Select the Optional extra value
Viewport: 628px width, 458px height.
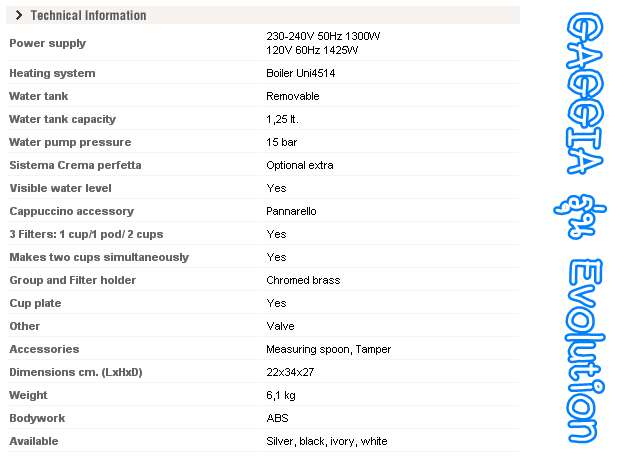click(x=300, y=165)
